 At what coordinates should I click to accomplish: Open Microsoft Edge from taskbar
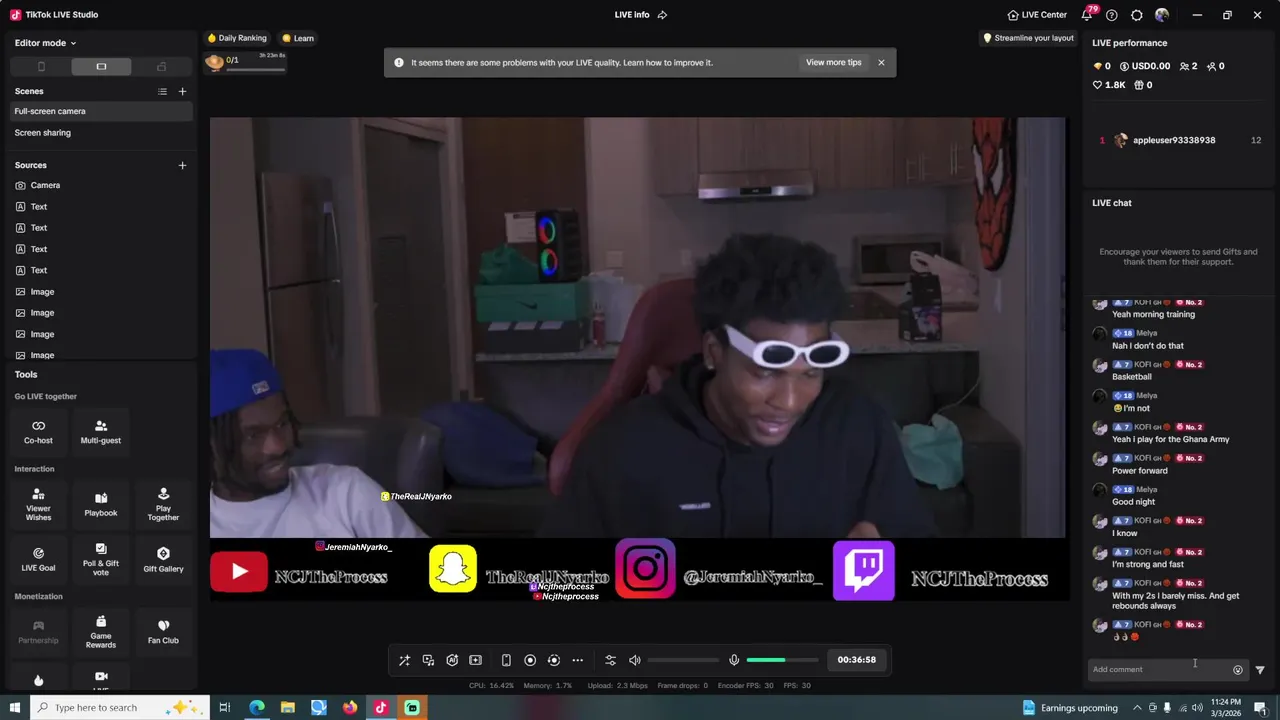(x=257, y=707)
